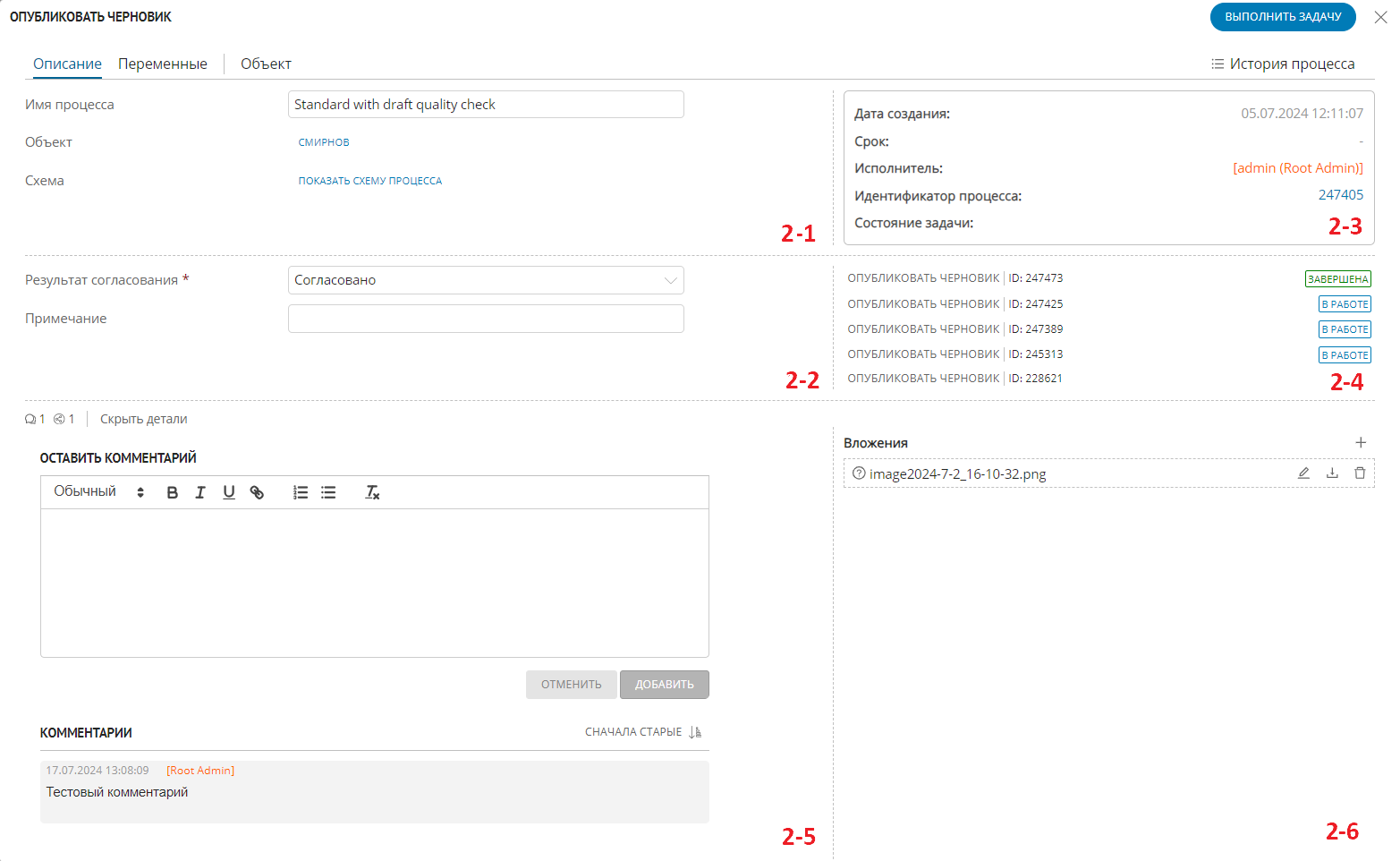This screenshot has height=861, width=1400.
Task: Select task row with ID: 247425
Action: (1108, 304)
